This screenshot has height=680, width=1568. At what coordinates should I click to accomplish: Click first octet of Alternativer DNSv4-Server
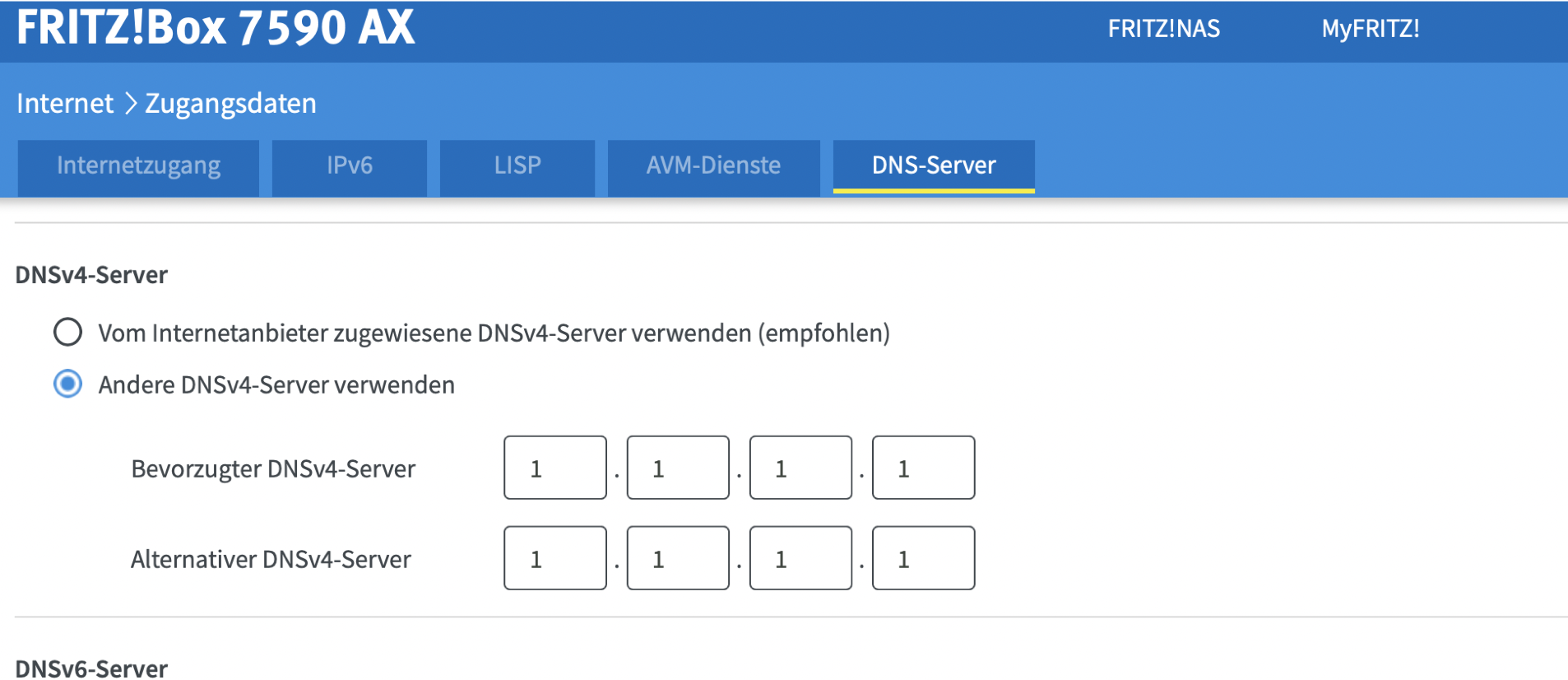pyautogui.click(x=555, y=558)
